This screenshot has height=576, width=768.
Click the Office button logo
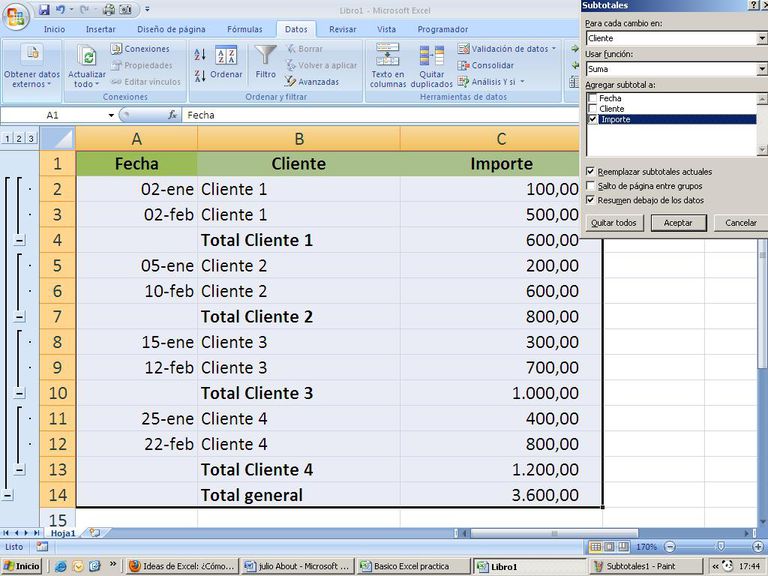tap(16, 17)
